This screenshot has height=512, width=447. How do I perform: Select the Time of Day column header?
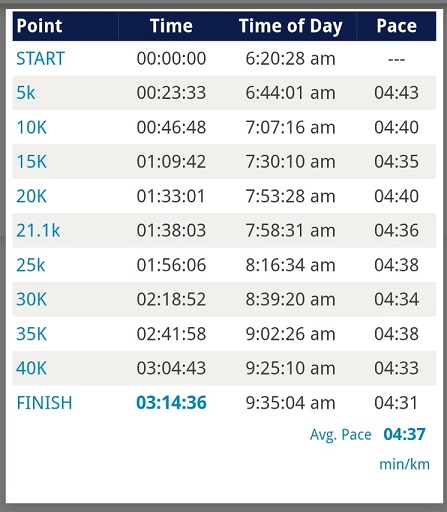(291, 26)
